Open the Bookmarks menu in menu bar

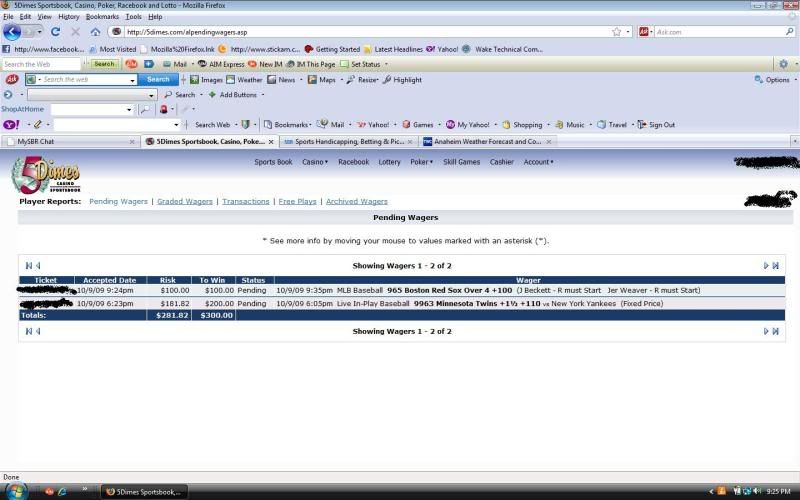pos(102,17)
